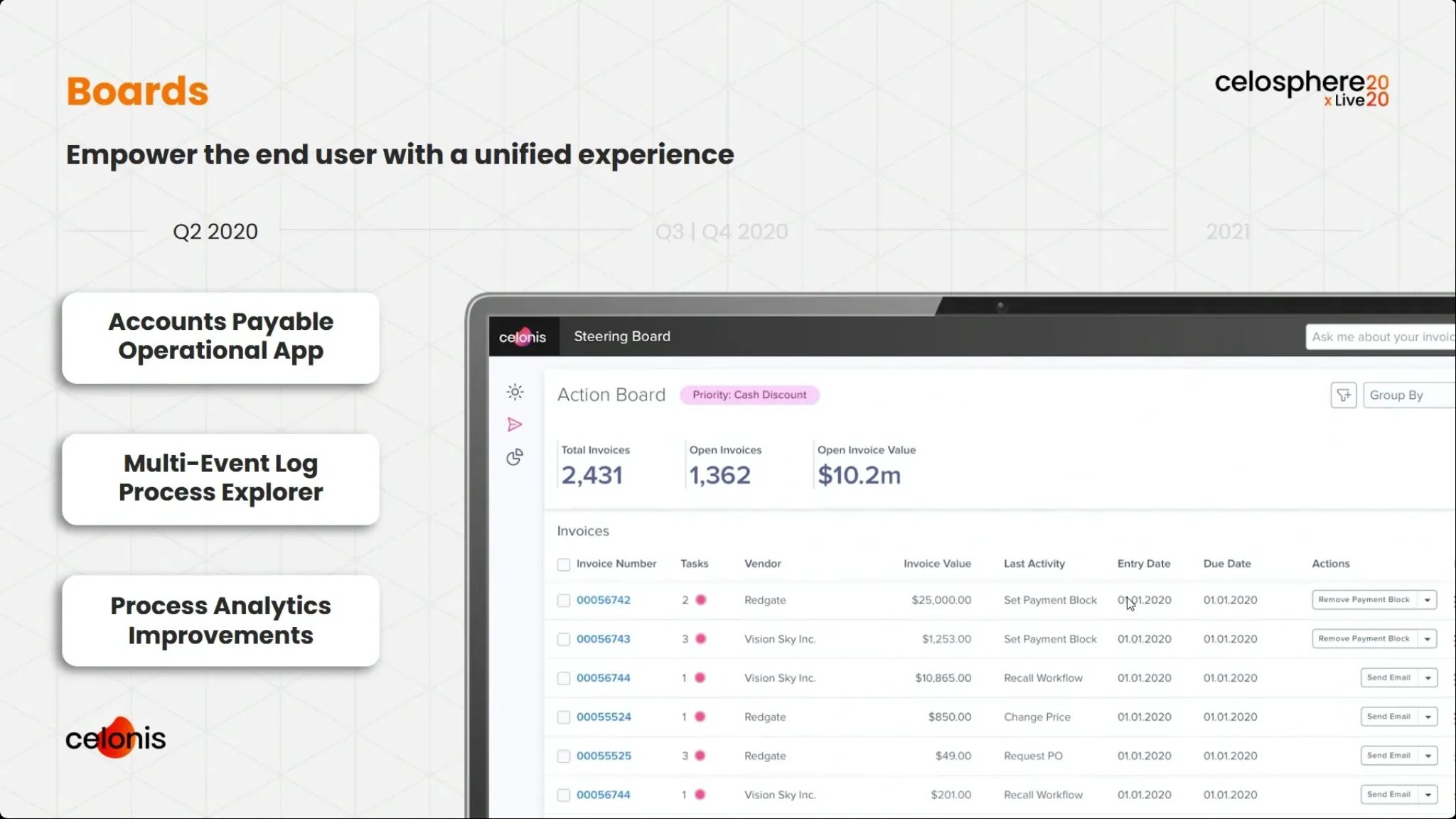Tick the checkbox for invoice 00055524
This screenshot has width=1456, height=819.
(x=564, y=717)
